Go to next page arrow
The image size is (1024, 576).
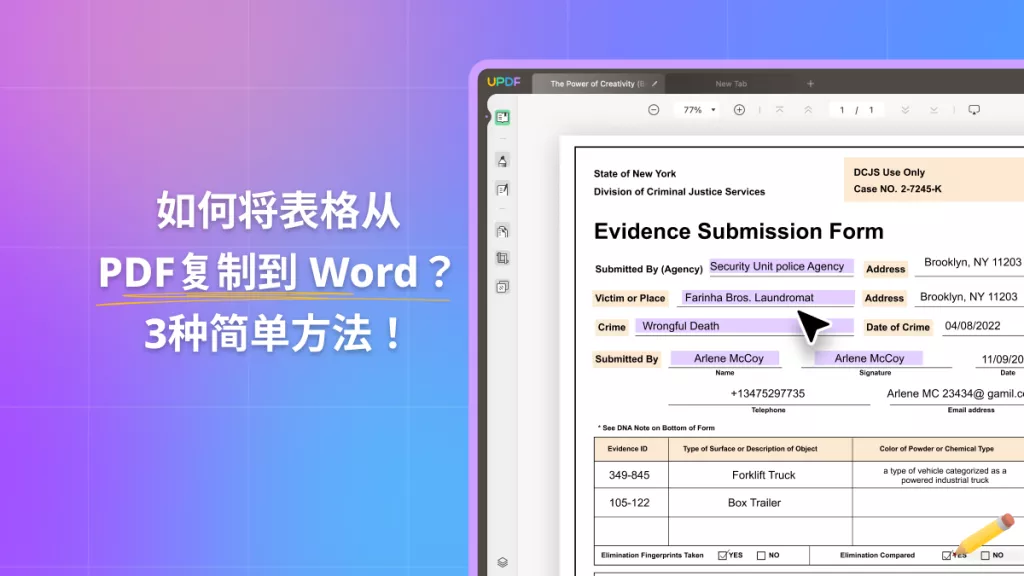point(905,110)
